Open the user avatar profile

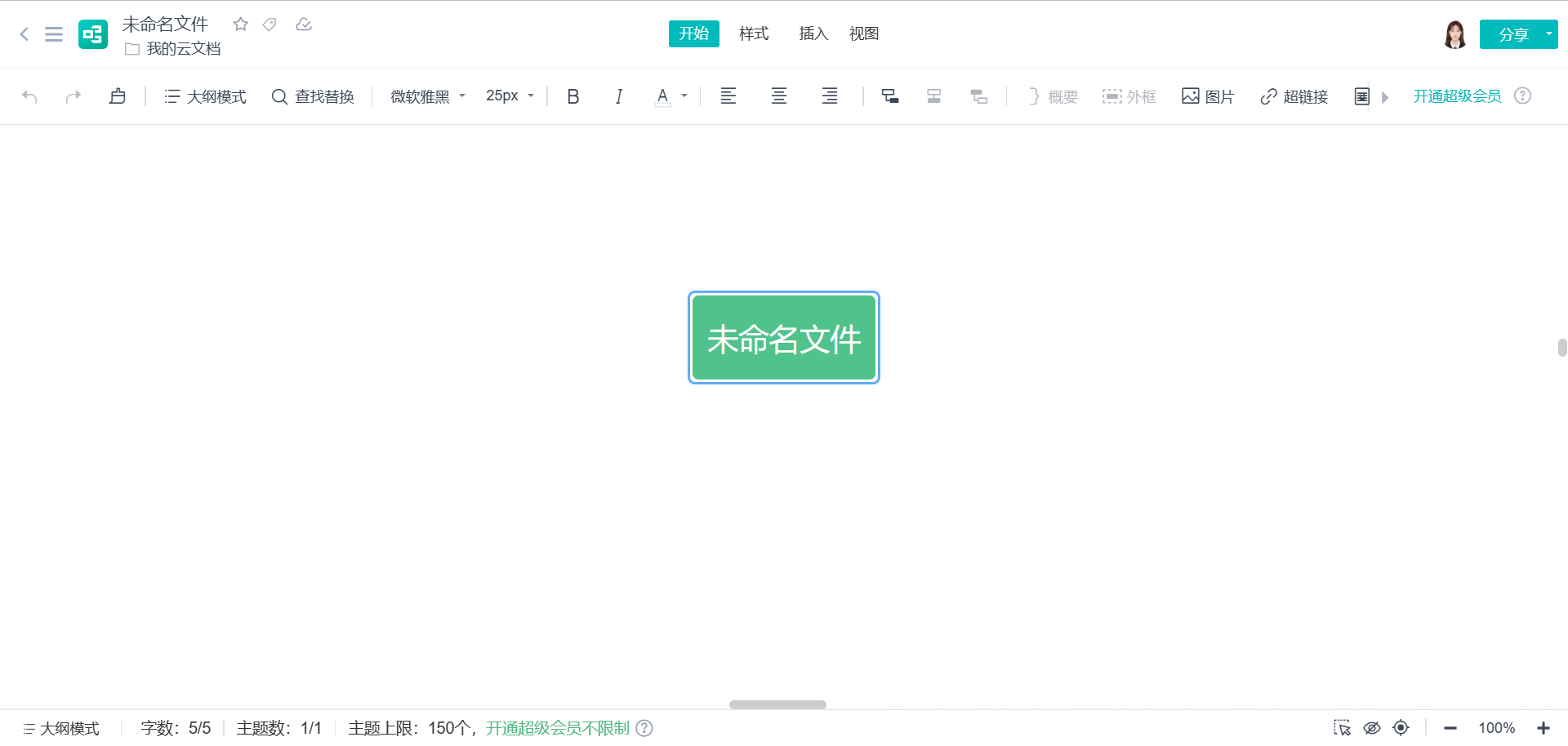[x=1454, y=34]
